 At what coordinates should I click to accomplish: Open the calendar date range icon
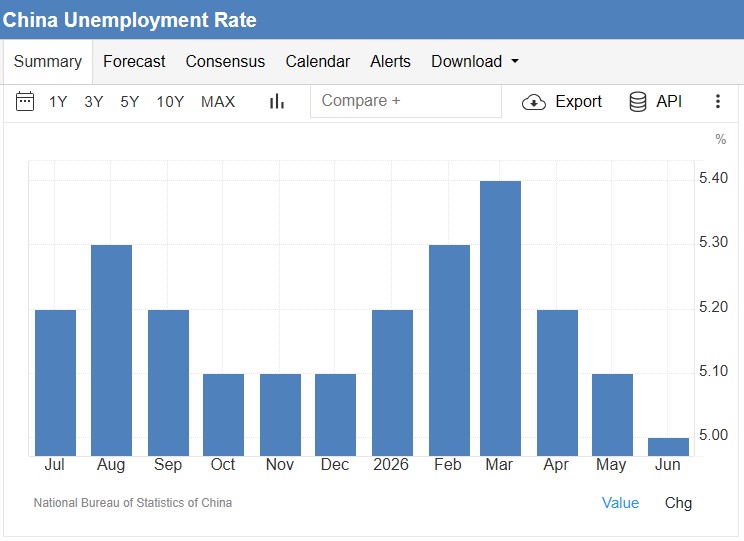pos(25,101)
